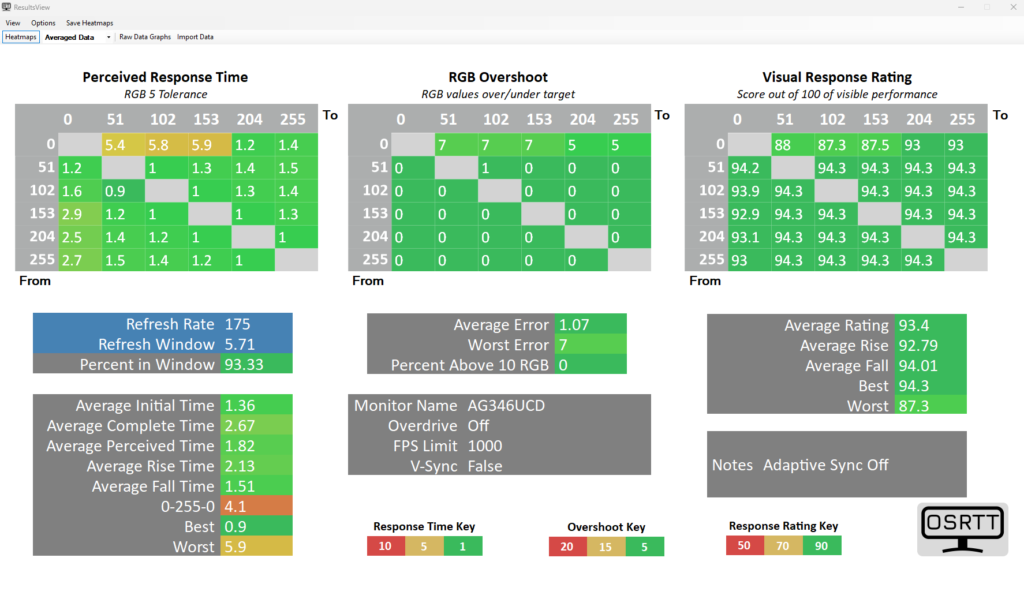Open the Save Heatmaps menu
This screenshot has width=1024, height=599.
[90, 22]
